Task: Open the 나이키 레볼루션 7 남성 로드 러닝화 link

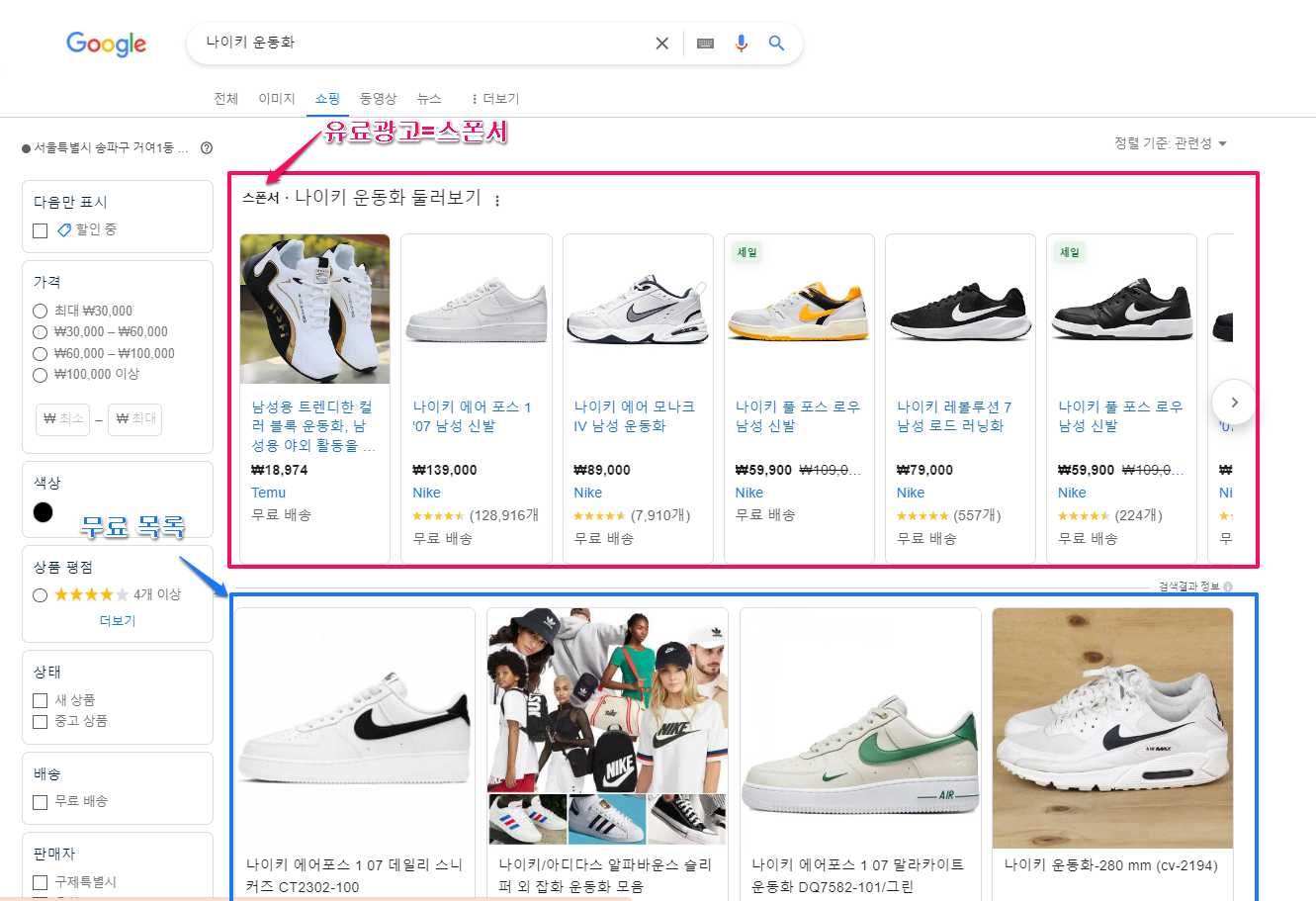Action: (954, 416)
